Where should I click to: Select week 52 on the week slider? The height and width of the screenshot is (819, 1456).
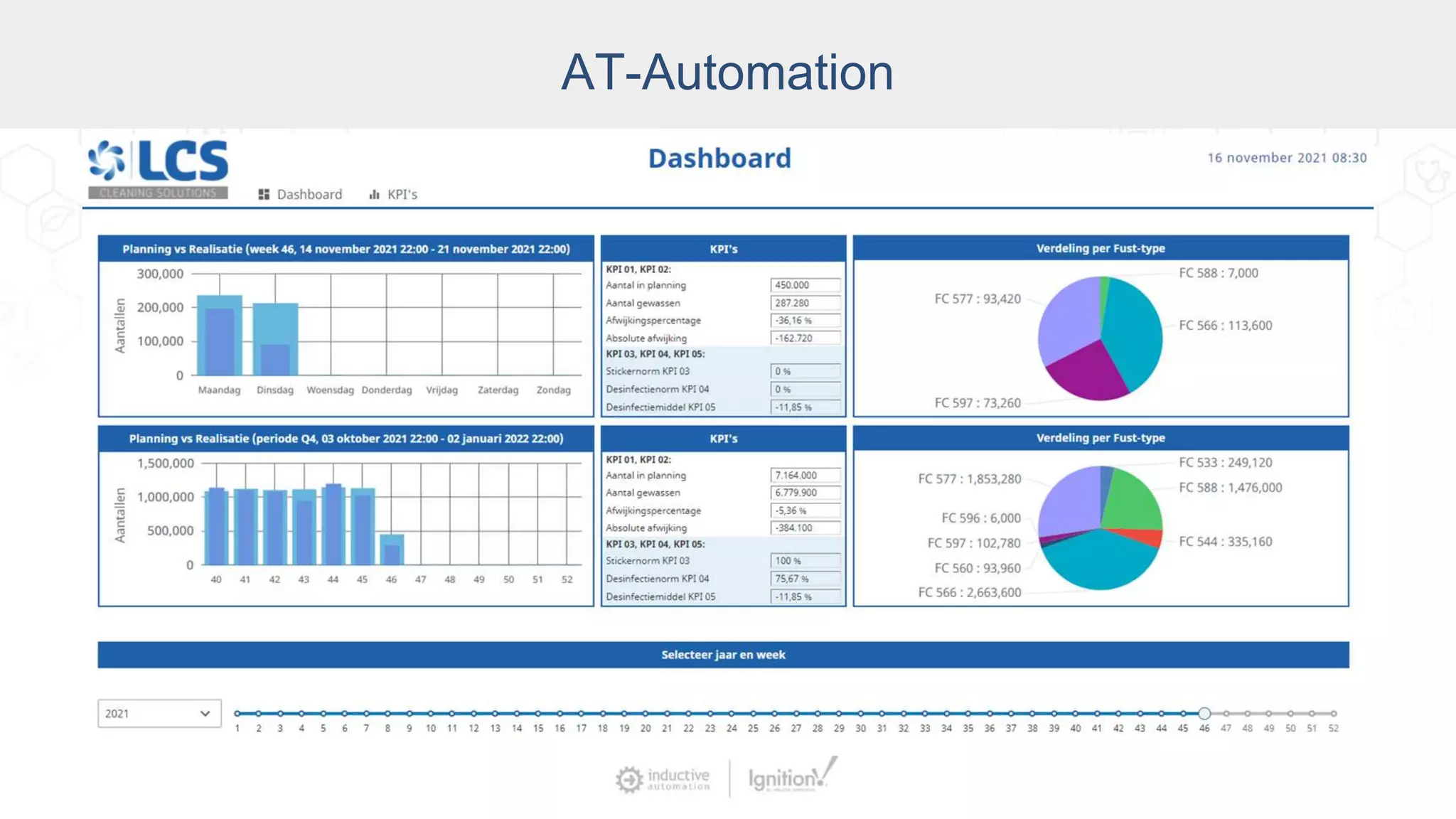tap(1334, 713)
